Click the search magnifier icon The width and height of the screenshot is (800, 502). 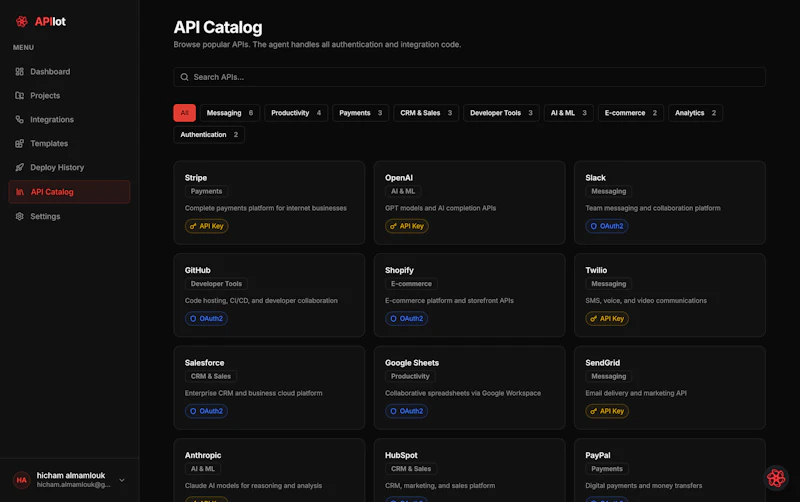pos(184,77)
